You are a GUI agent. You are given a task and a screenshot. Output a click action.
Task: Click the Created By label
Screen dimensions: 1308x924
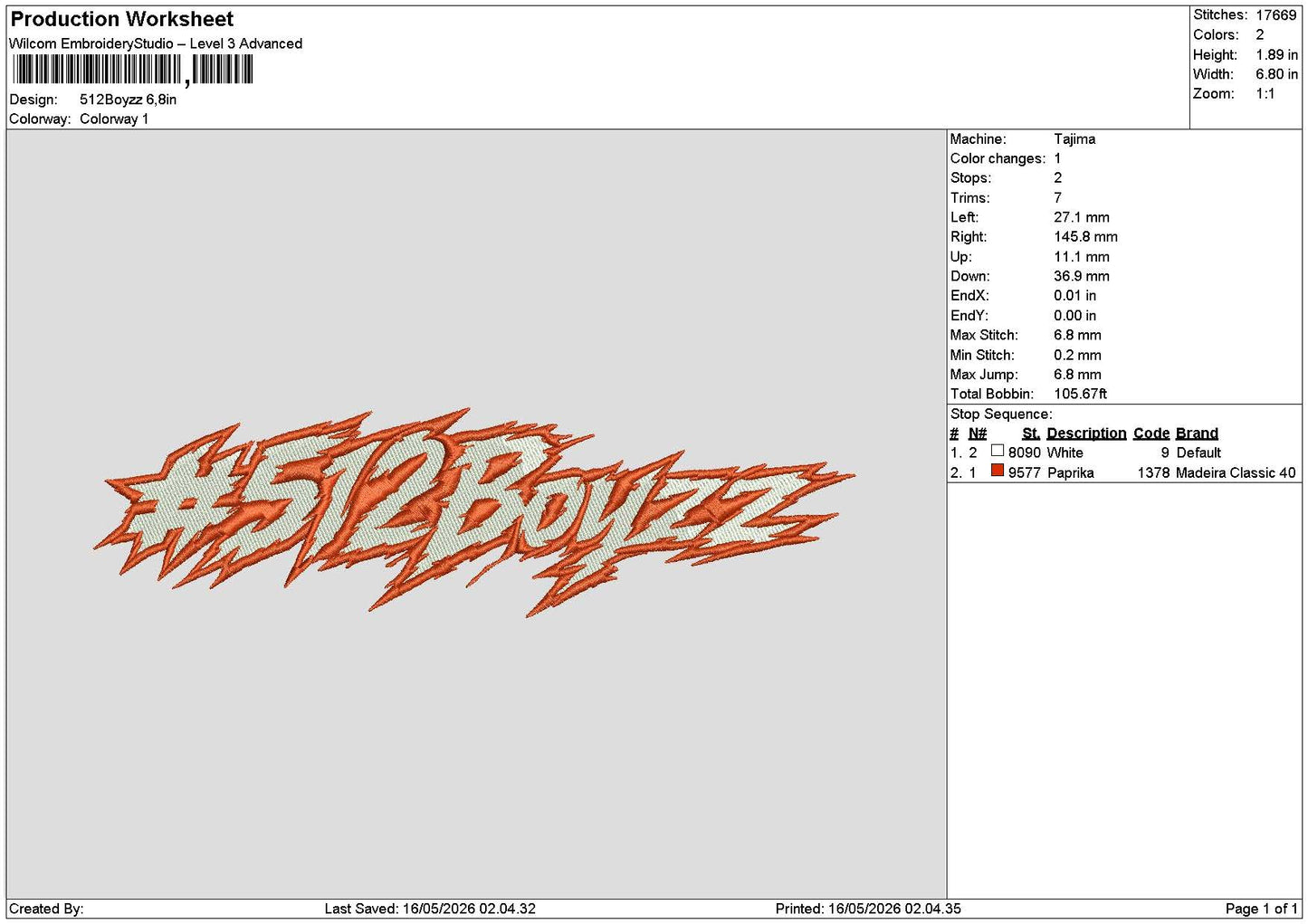tap(46, 909)
